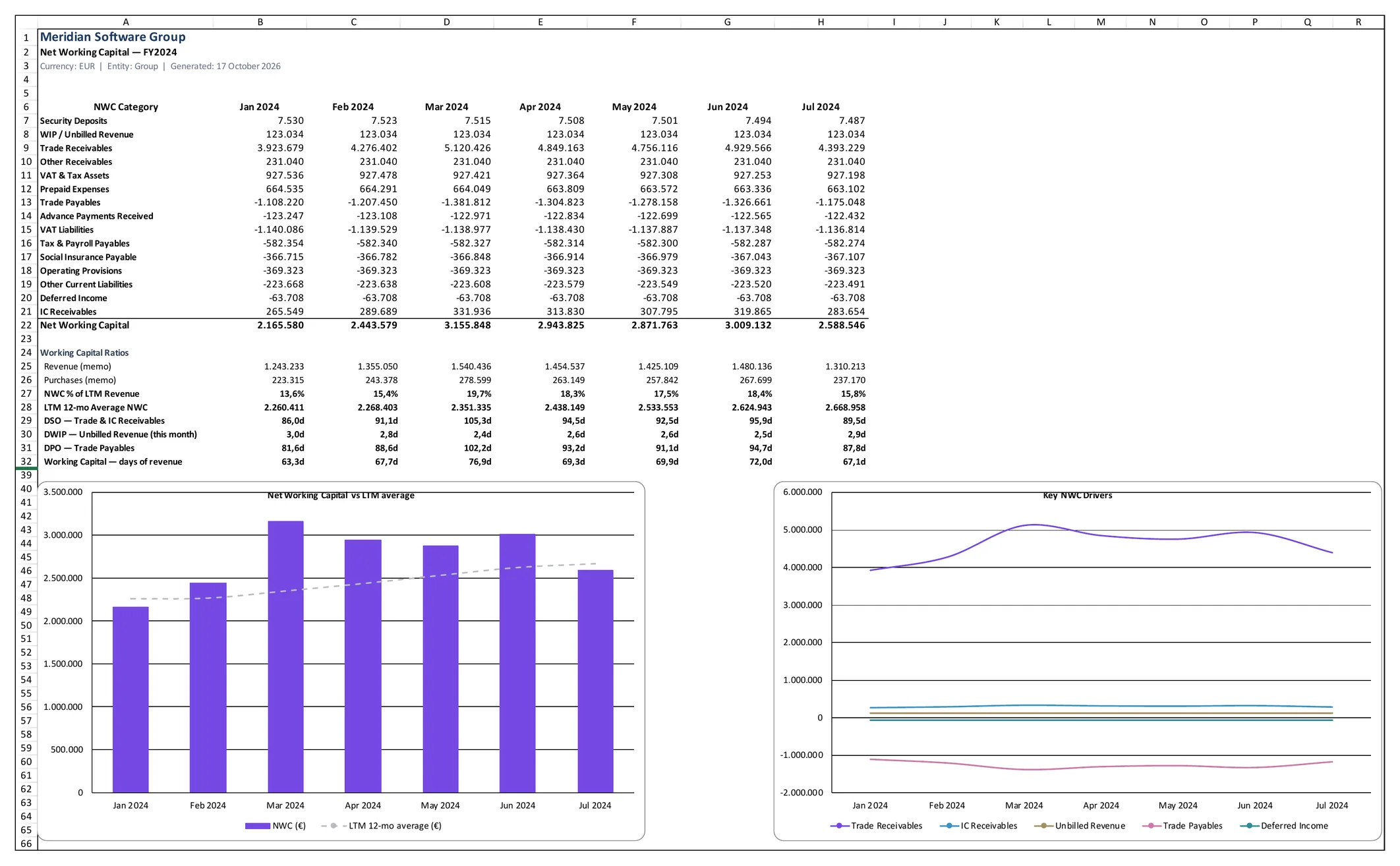Image resolution: width=1400 pixels, height=866 pixels.
Task: Select Revenue (memo) value 1.243.233
Action: click(x=284, y=366)
